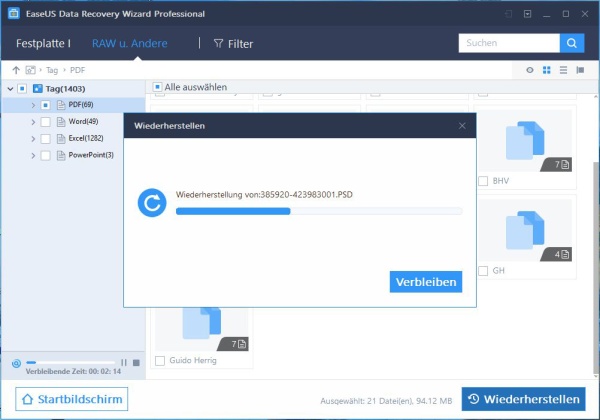Click the GH folder thumbnail
This screenshot has height=420, width=600.
[x=525, y=230]
